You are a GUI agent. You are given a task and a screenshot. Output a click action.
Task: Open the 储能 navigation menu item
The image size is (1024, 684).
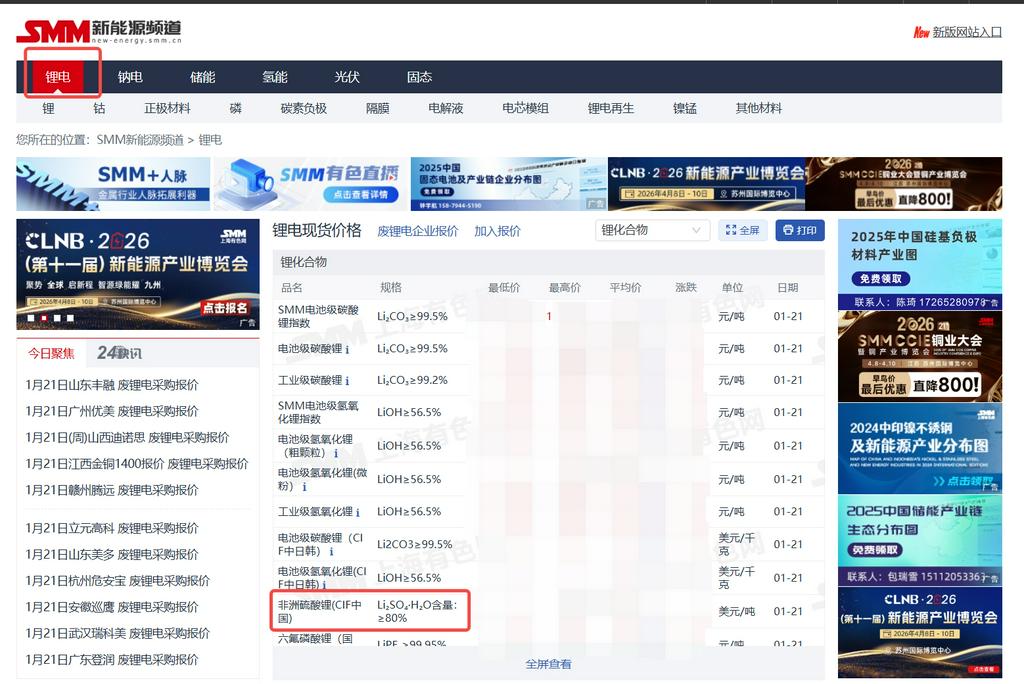[x=203, y=77]
